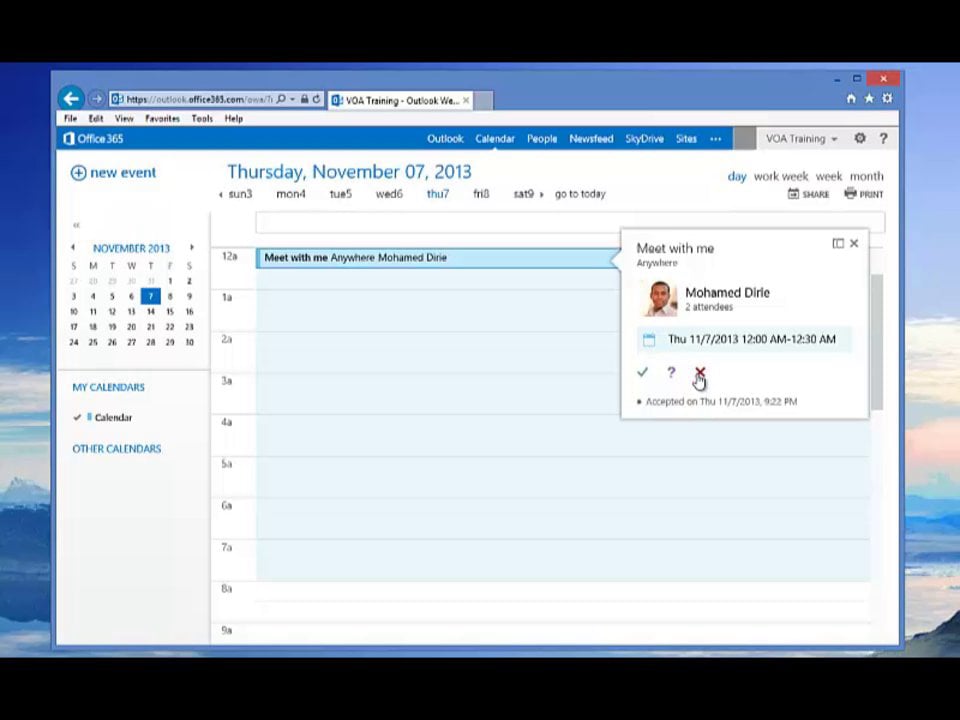This screenshot has height=720, width=960.
Task: Open Sites from the nav bar
Action: pyautogui.click(x=686, y=139)
